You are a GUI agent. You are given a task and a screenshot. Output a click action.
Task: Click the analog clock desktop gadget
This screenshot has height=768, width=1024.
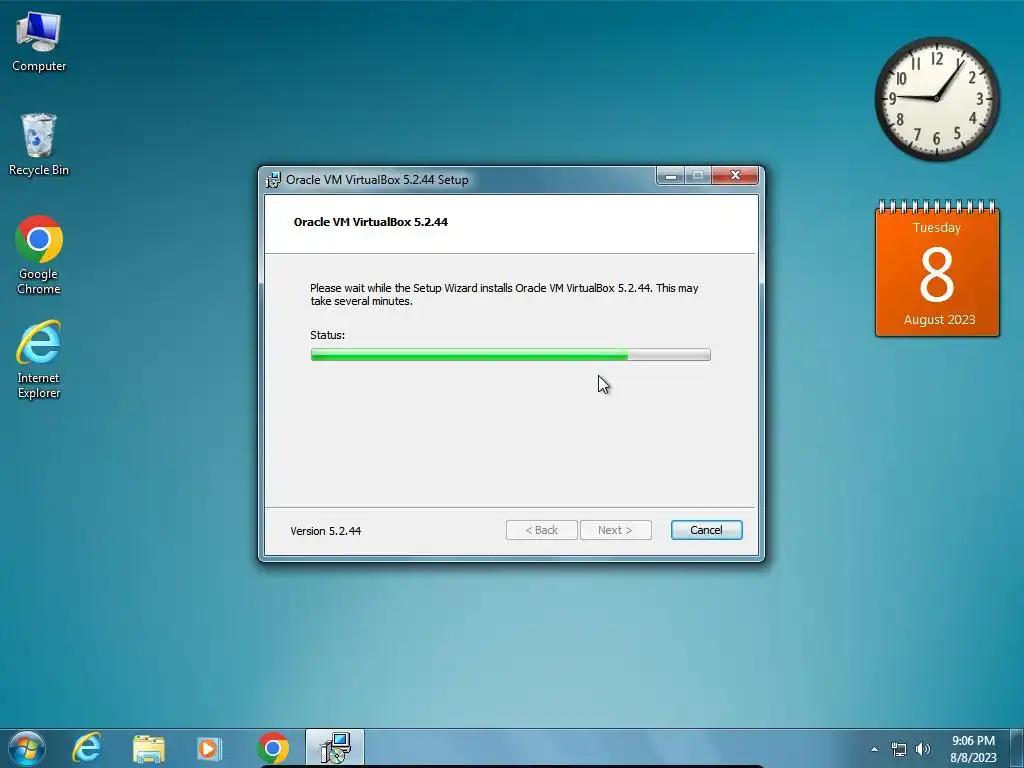coord(936,98)
